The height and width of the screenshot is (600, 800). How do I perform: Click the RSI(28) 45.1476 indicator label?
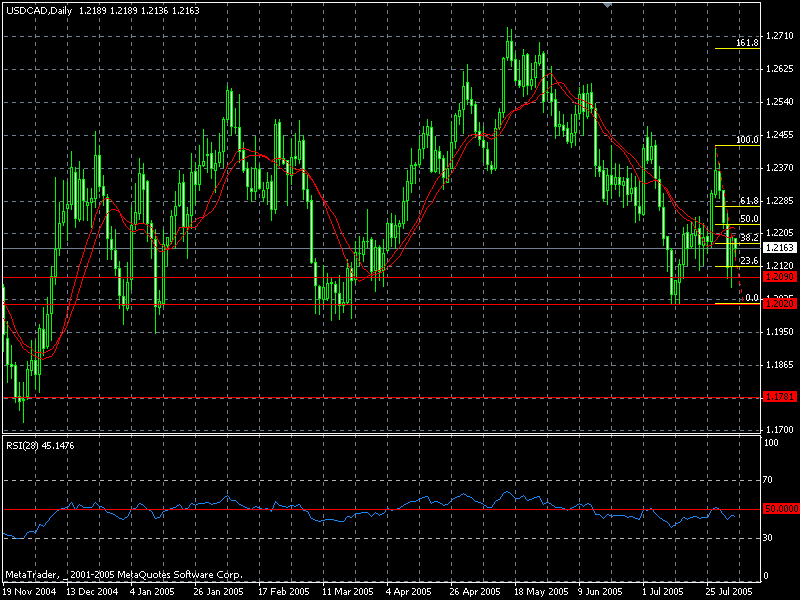[40, 445]
